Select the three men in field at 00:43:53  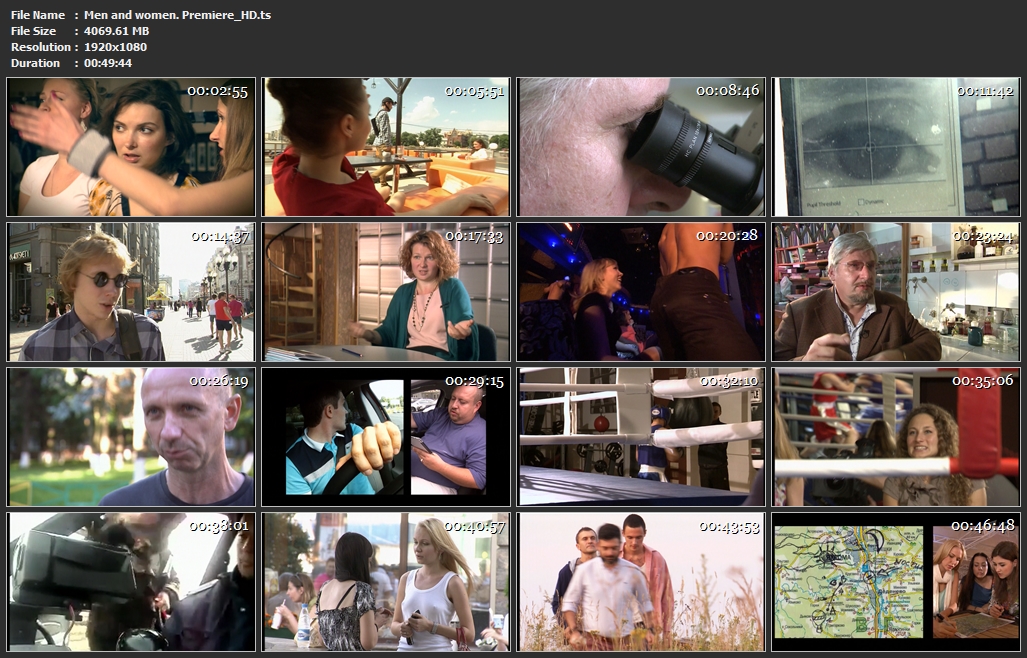pyautogui.click(x=641, y=582)
